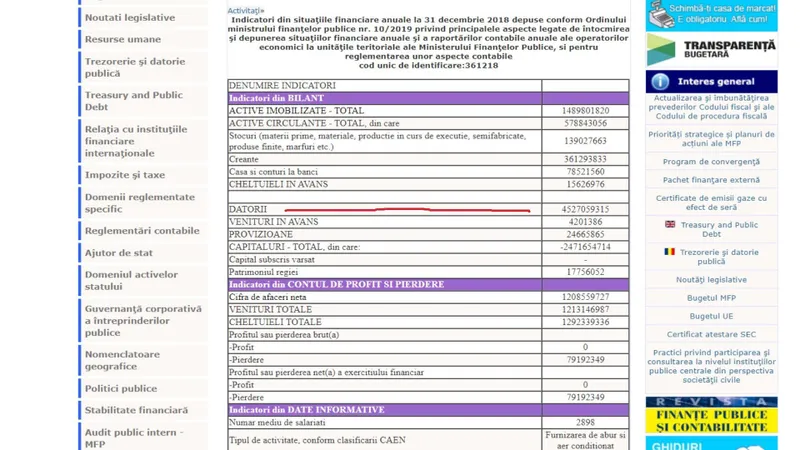Open Program de convergenţă link

pos(711,162)
